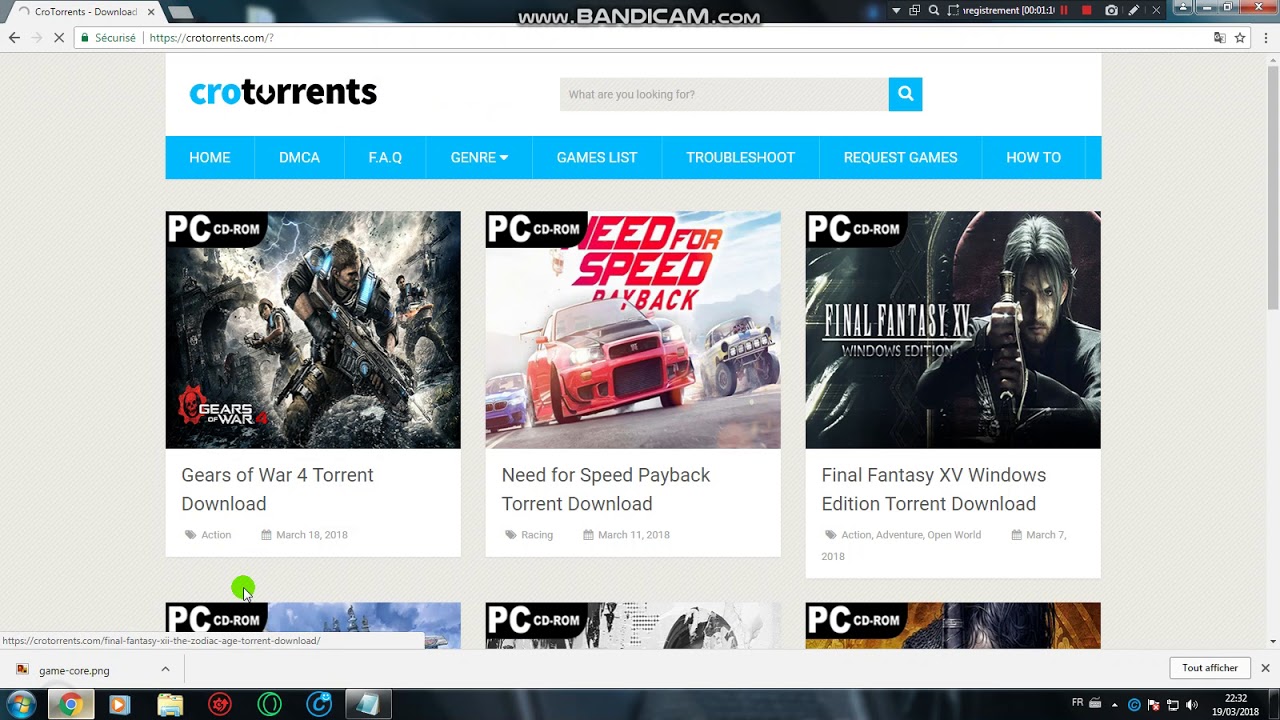Click the volume speaker tray icon
The image size is (1280, 720).
point(1191,704)
